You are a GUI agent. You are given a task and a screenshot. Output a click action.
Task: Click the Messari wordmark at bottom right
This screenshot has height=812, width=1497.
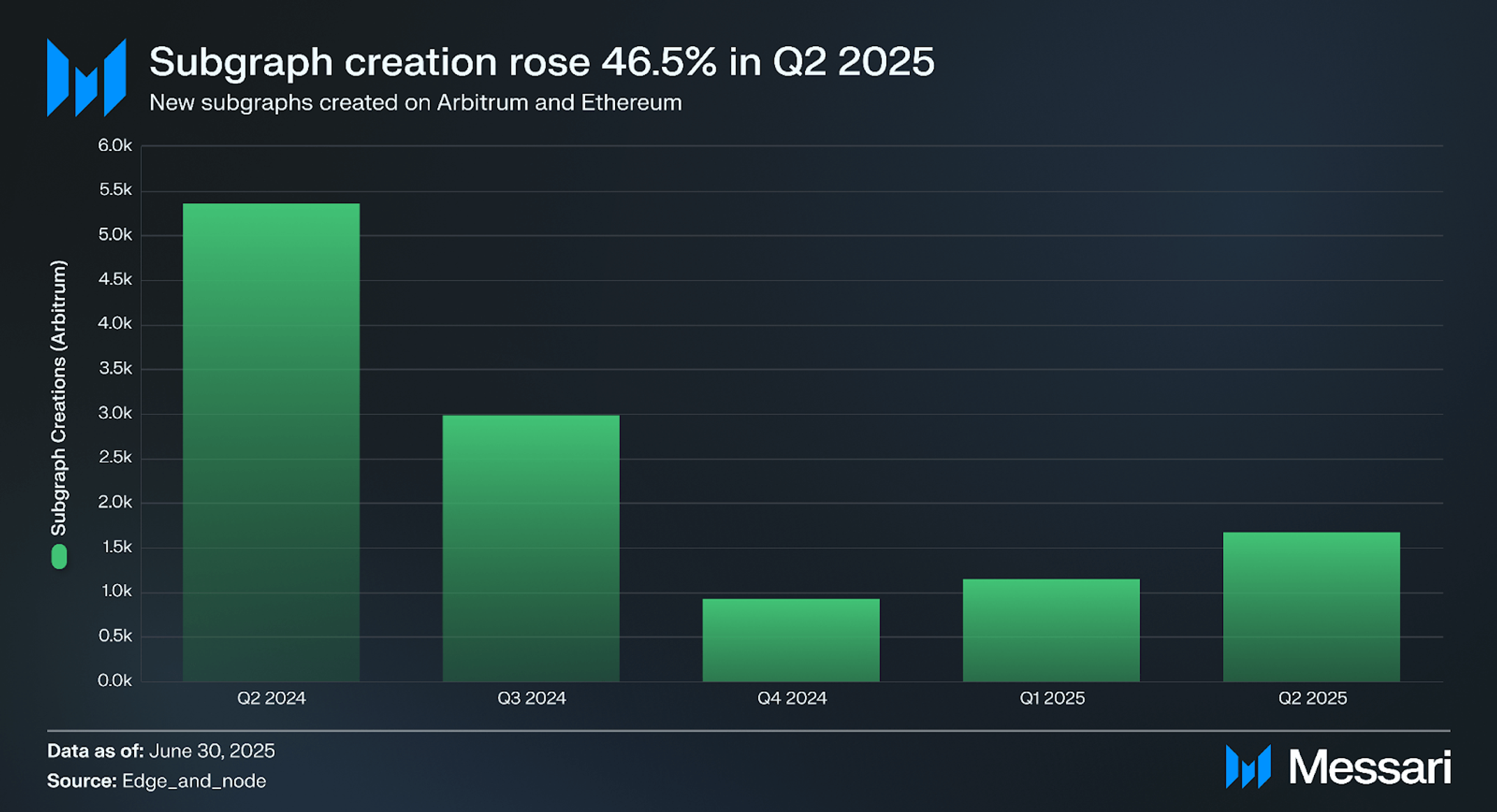[1370, 767]
